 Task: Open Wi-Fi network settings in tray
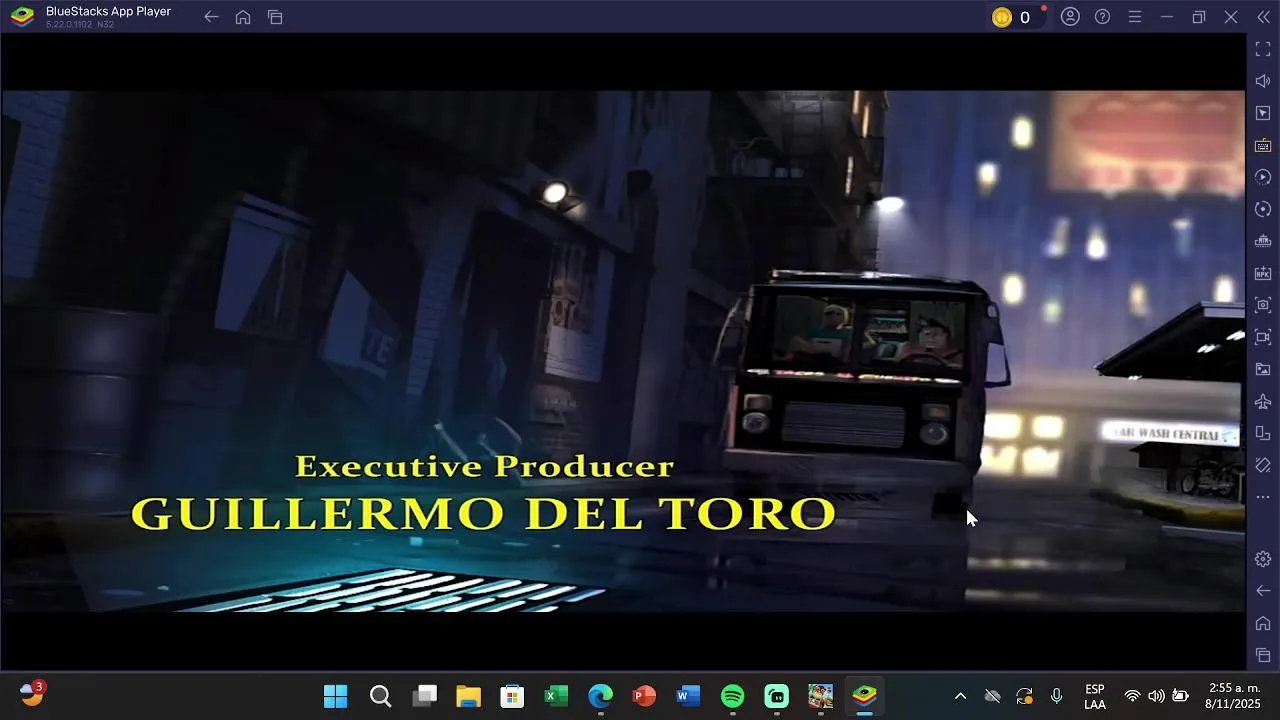click(1132, 696)
